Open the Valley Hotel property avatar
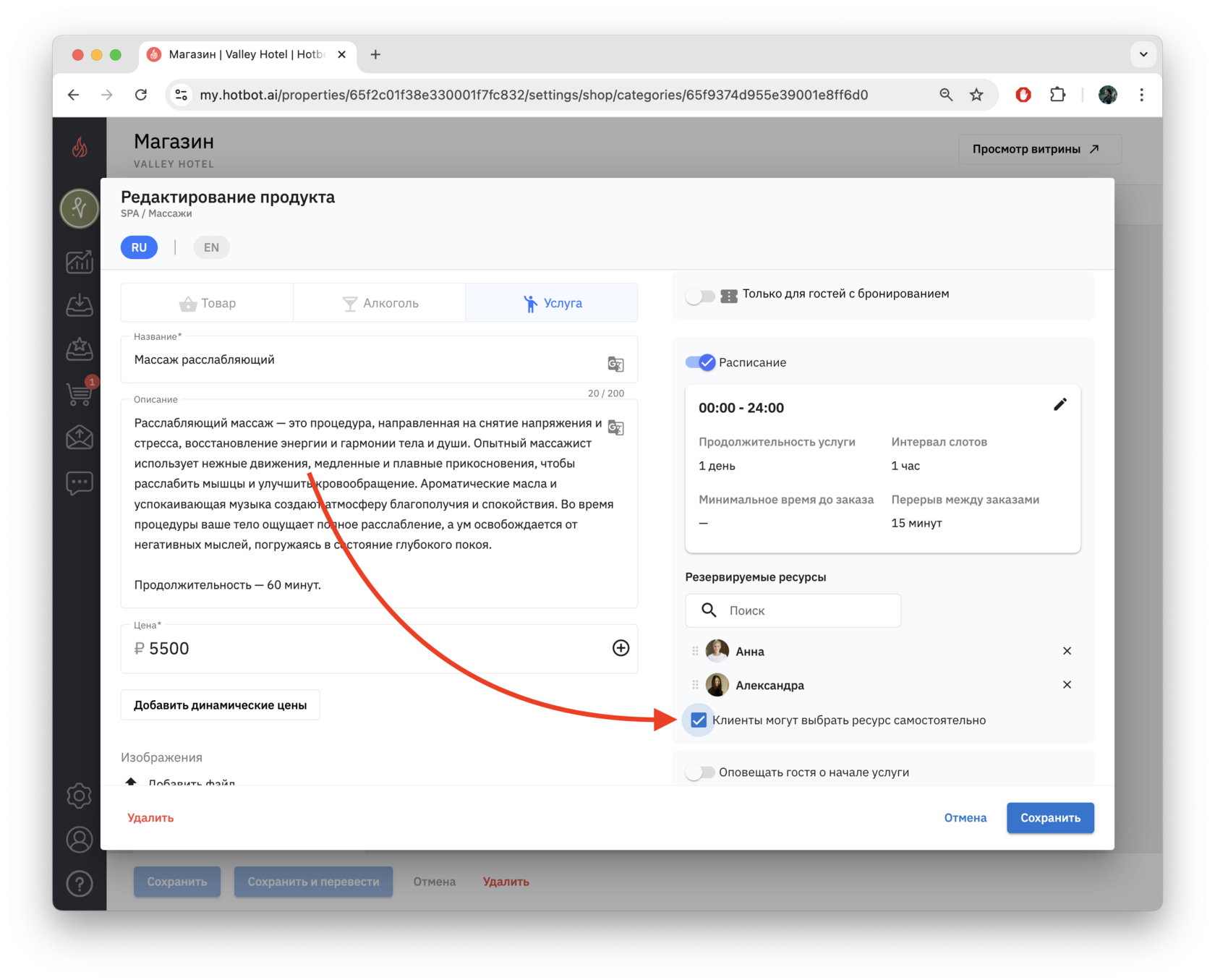This screenshot has height=980, width=1215. click(80, 208)
